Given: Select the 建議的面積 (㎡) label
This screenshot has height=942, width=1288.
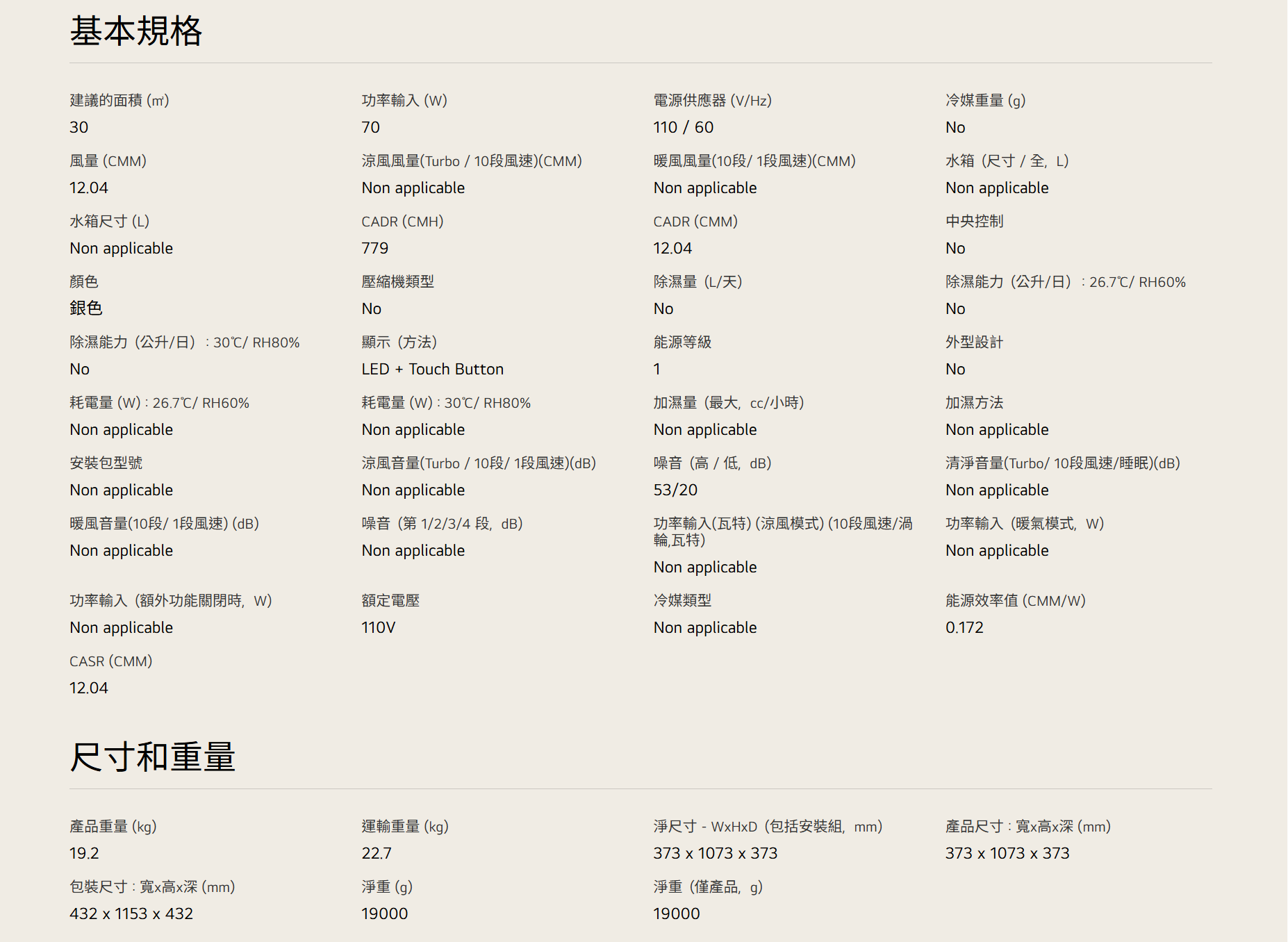Looking at the screenshot, I should pyautogui.click(x=119, y=101).
